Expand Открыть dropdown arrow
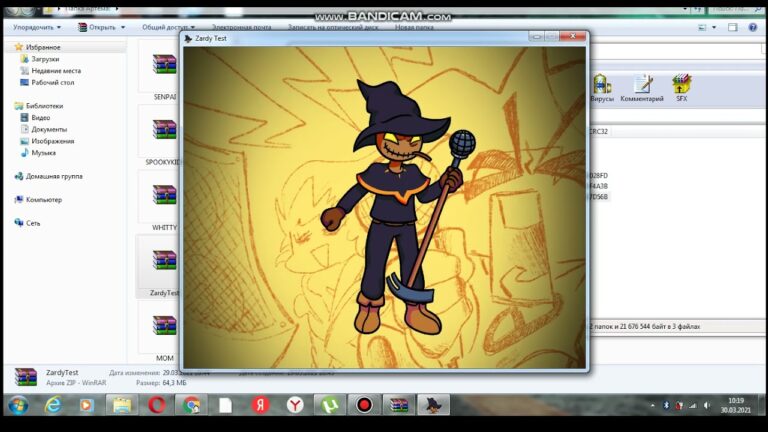 click(123, 27)
